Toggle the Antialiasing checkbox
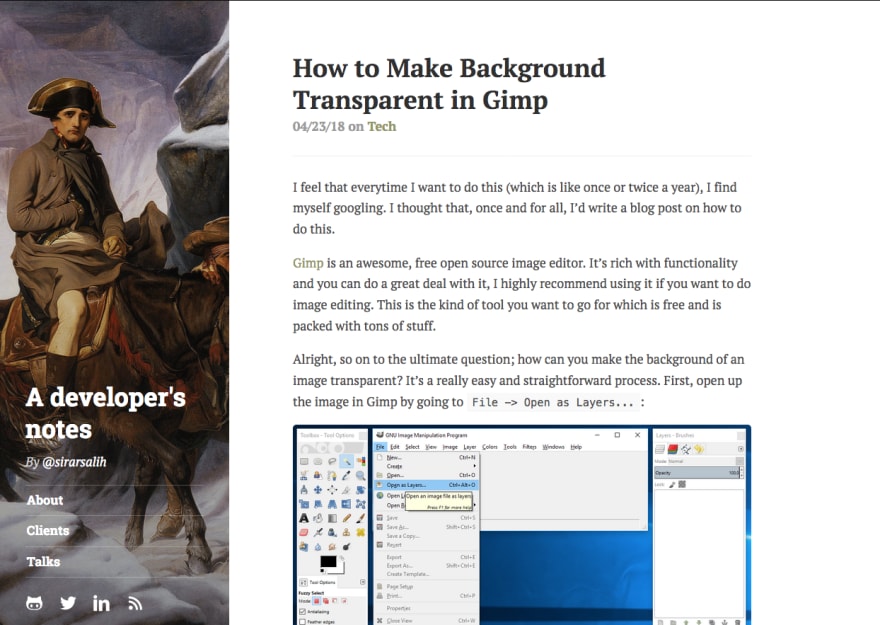The width and height of the screenshot is (880, 625). (x=302, y=612)
